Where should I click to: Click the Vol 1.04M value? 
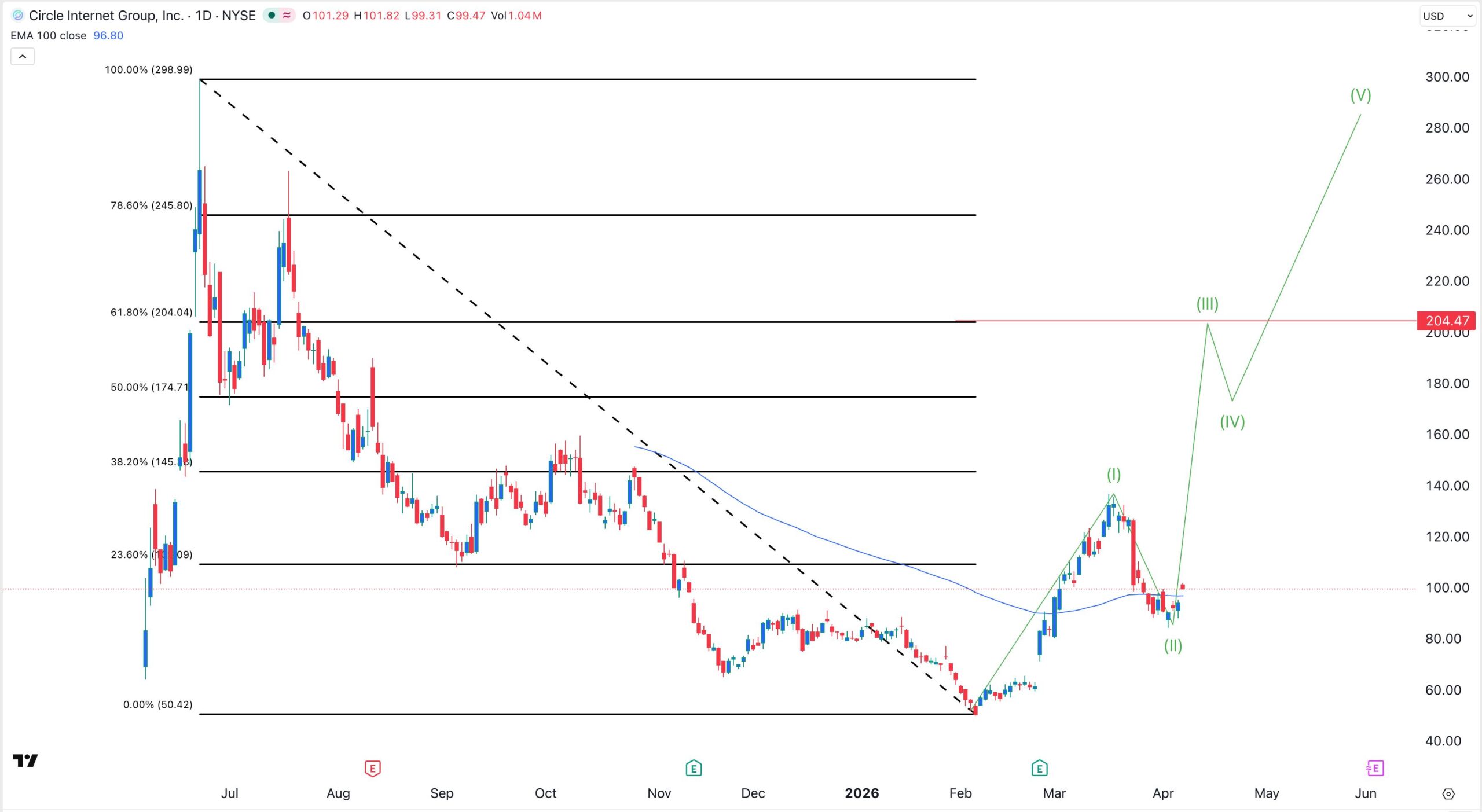tap(516, 16)
